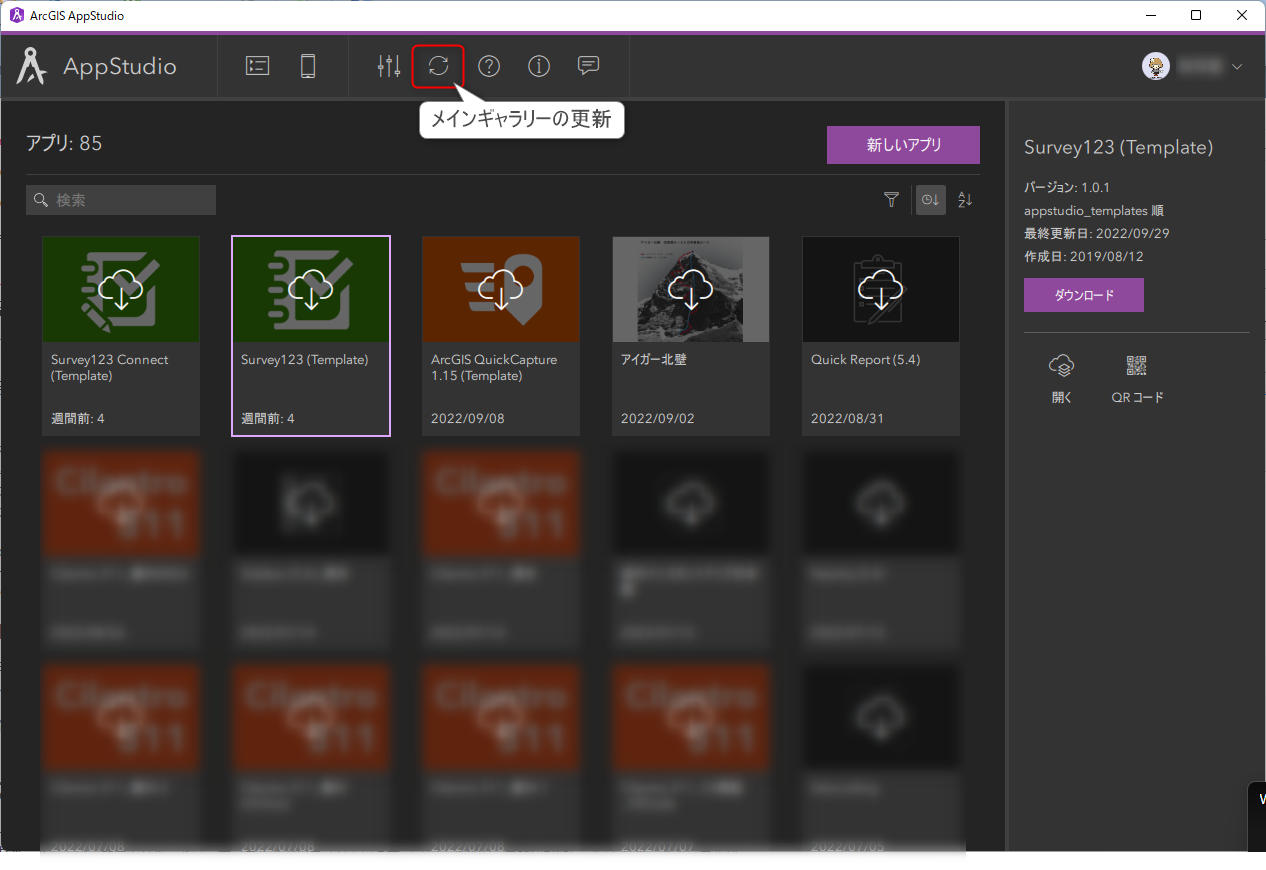Viewport: 1266px width, 870px height.
Task: Click the 2022/09/08 date on QuickCapture card
Action: tap(468, 418)
